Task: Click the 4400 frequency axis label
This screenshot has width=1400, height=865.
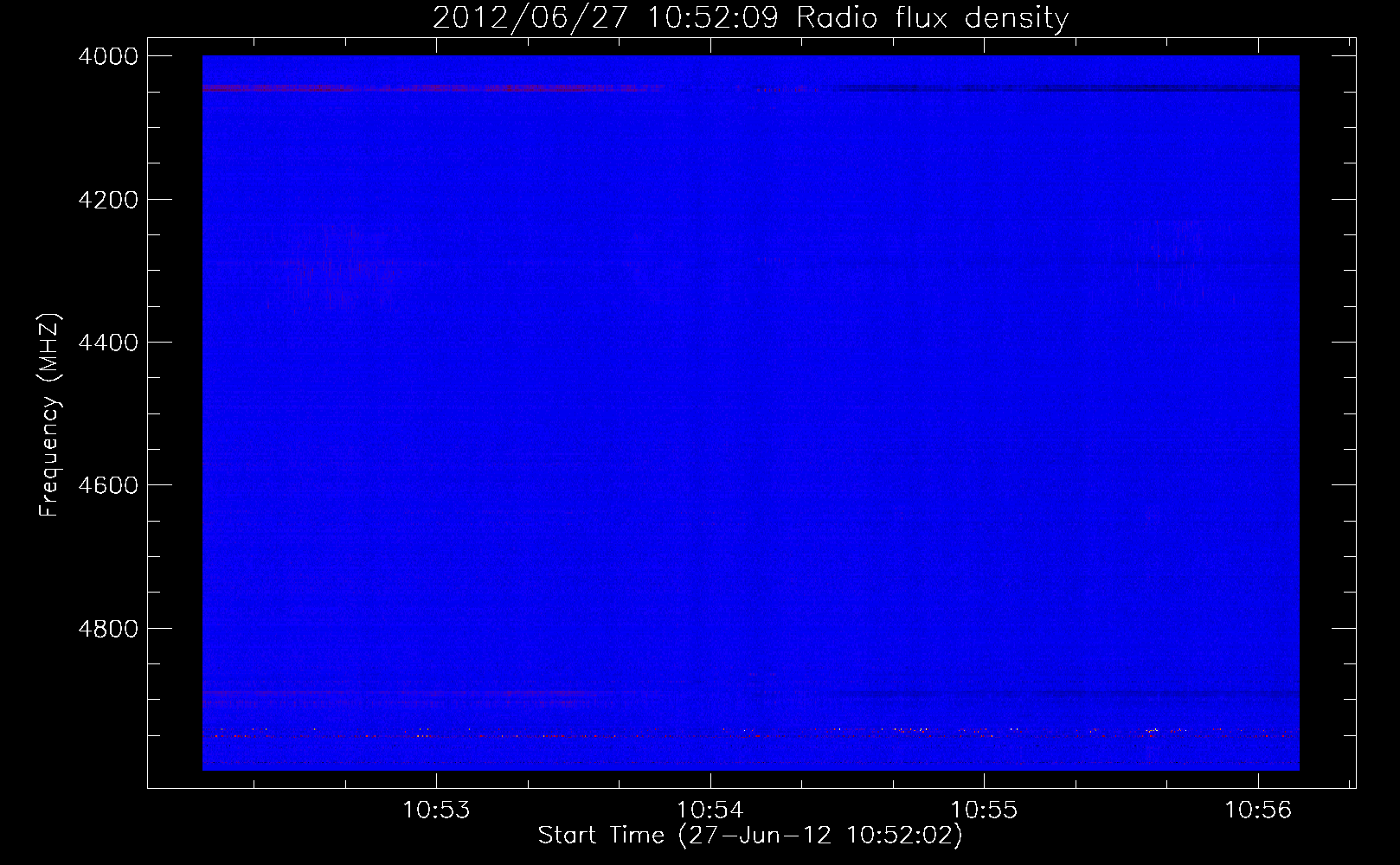Action: 108,343
